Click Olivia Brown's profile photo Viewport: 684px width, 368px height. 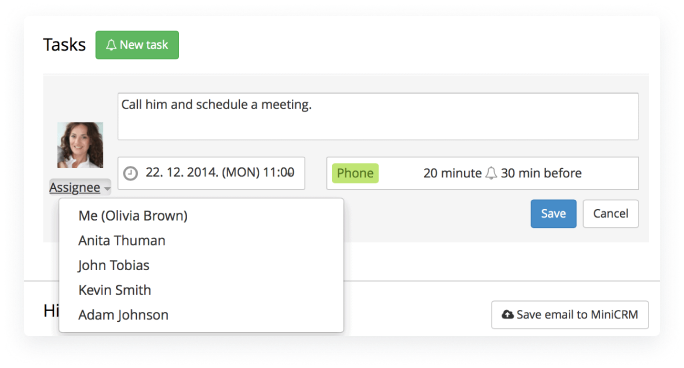point(80,145)
